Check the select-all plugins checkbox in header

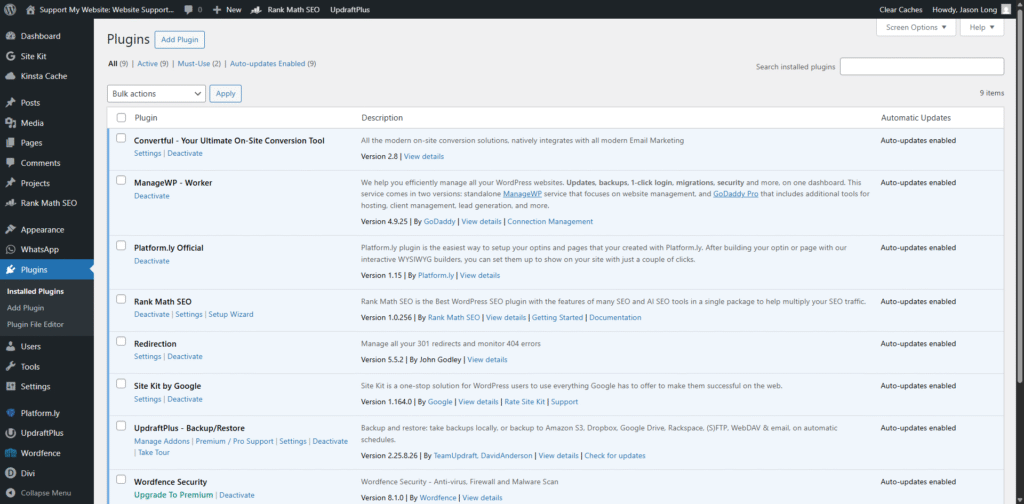tap(121, 118)
